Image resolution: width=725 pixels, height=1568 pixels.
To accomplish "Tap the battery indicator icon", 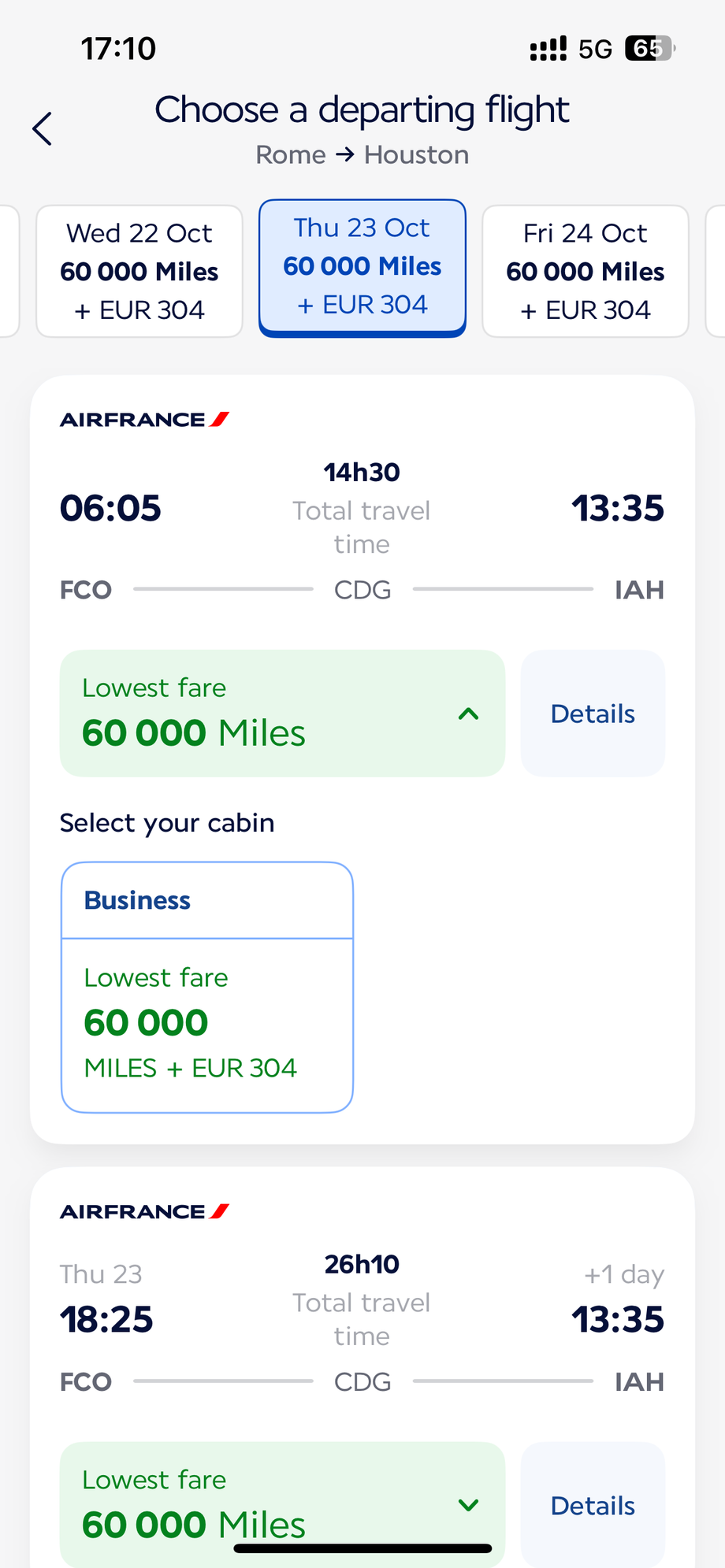I will 649,49.
